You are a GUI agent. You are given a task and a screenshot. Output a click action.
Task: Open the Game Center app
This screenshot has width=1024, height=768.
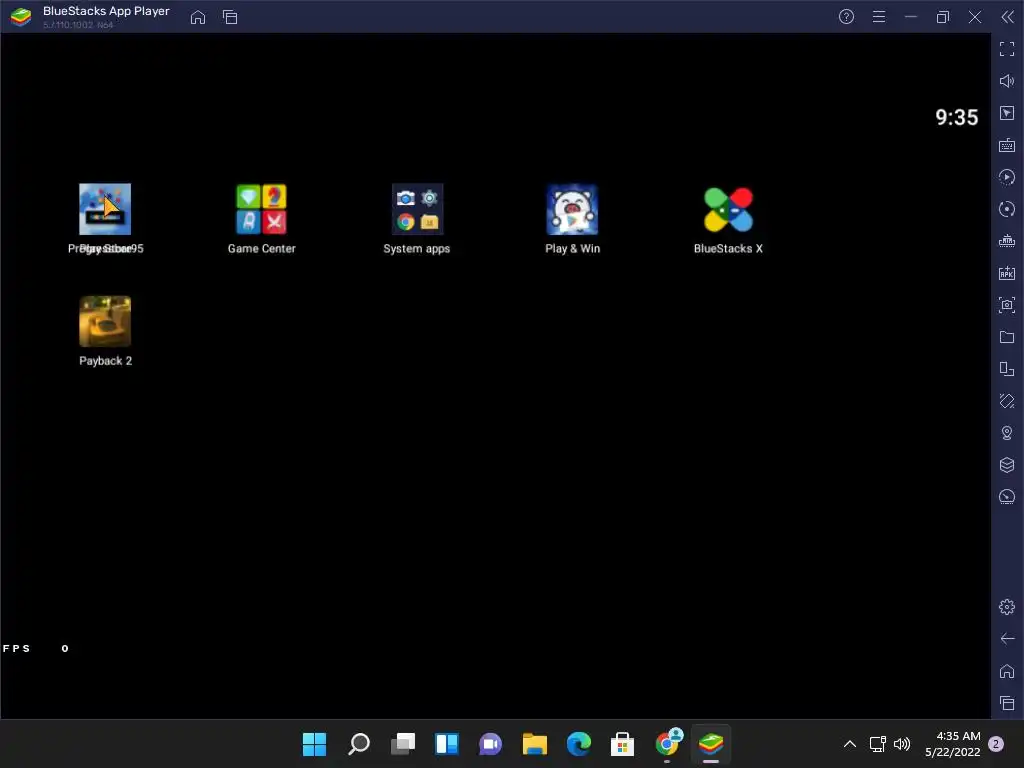click(x=261, y=209)
